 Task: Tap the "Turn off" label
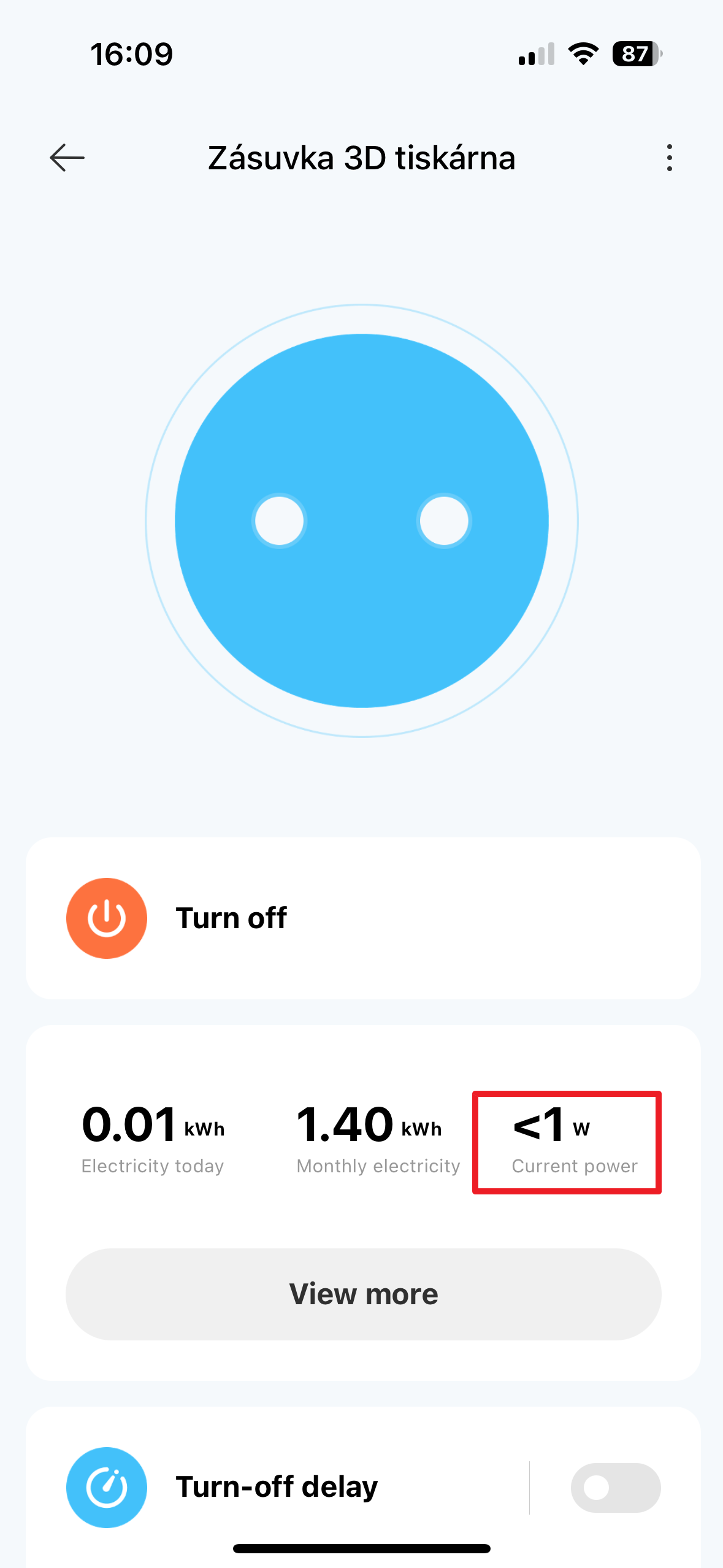231,918
